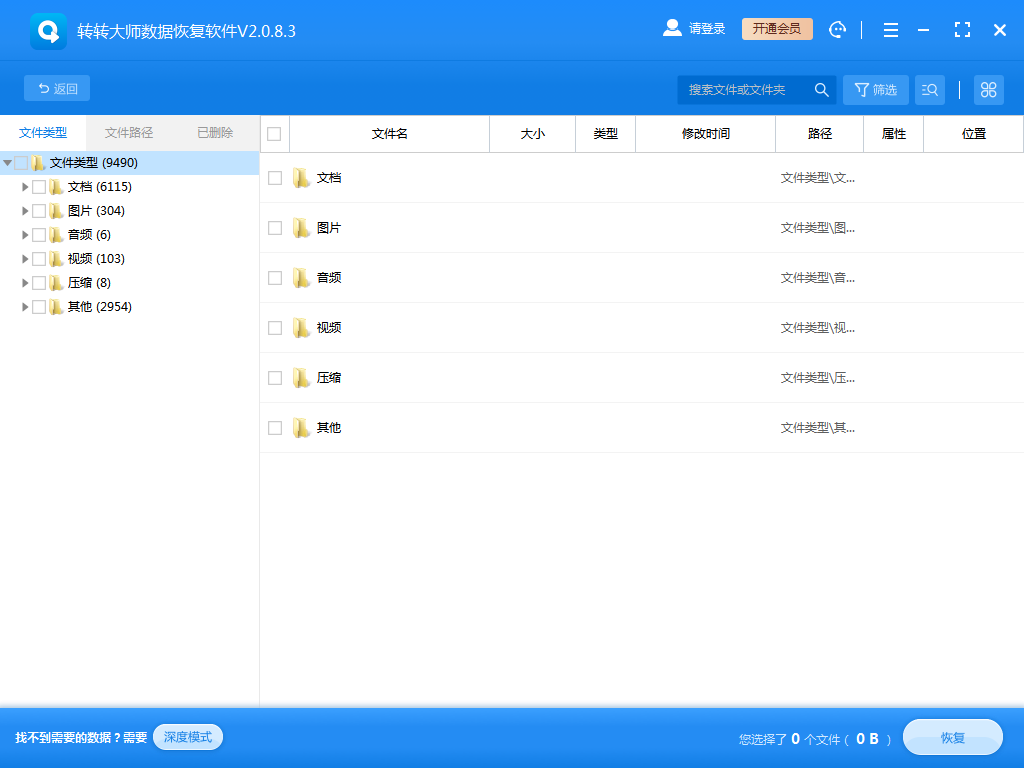1024x768 pixels.
Task: Open the advanced search icon beside filter
Action: click(929, 89)
